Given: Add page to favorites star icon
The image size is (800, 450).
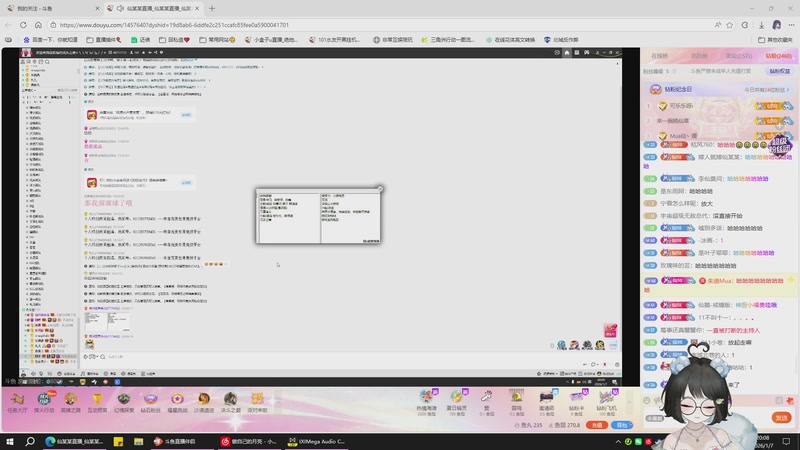Looking at the screenshot, I should point(730,24).
